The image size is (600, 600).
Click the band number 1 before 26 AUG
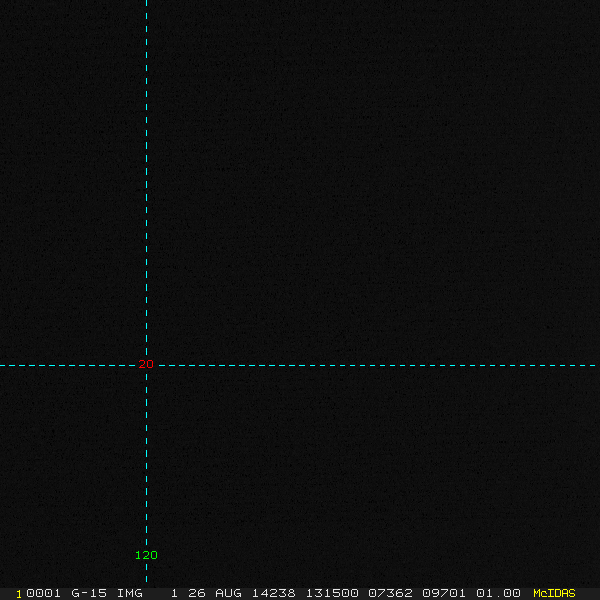click(174, 593)
